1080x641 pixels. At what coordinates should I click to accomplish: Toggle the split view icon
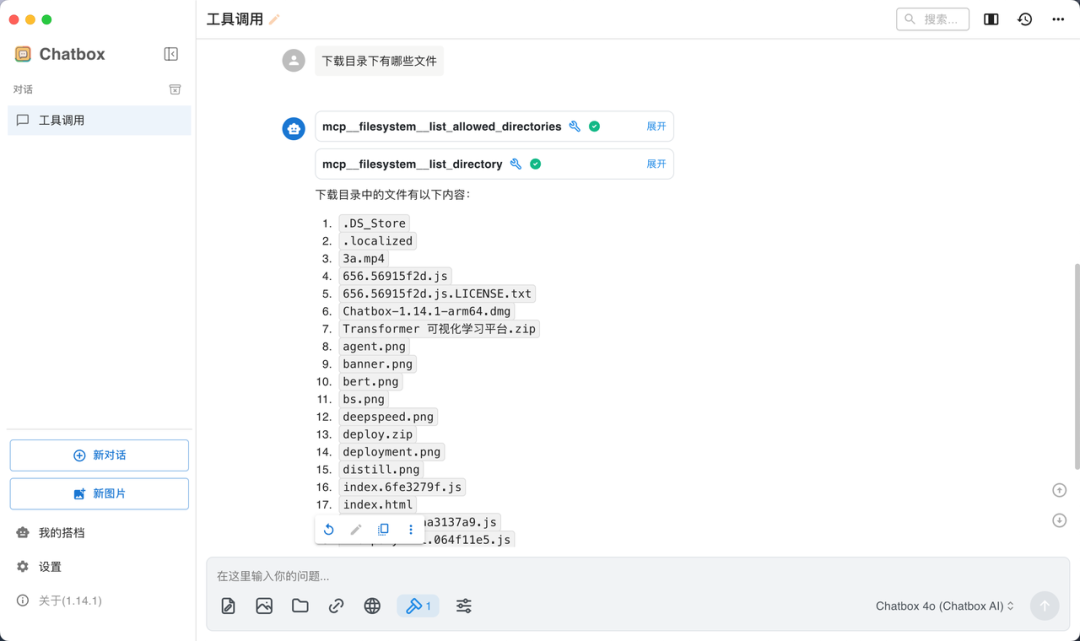[990, 18]
